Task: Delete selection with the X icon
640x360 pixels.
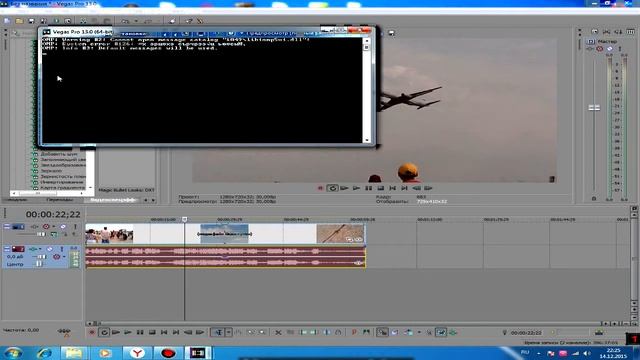Action: (278, 333)
